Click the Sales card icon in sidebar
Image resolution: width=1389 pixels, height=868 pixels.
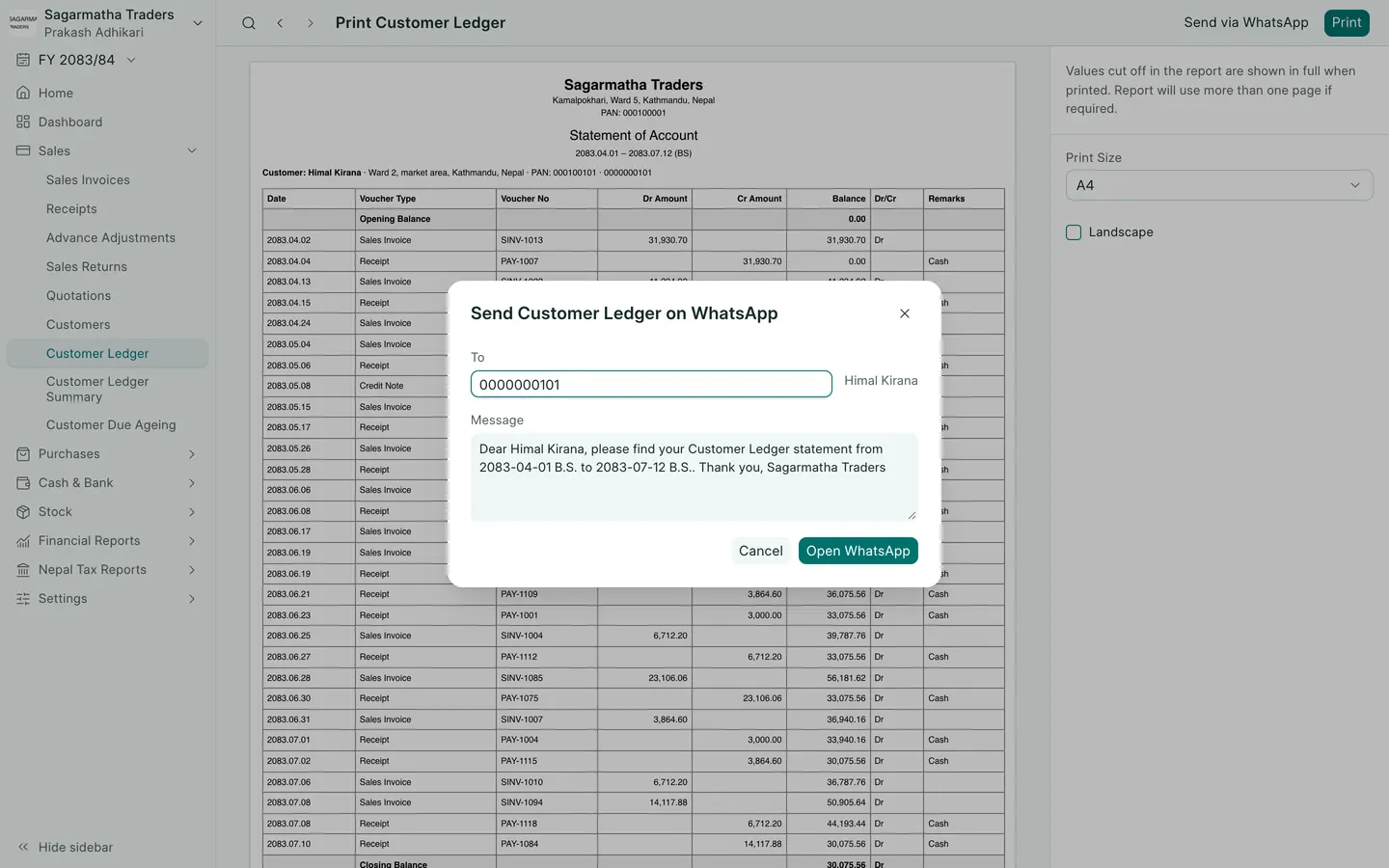click(23, 151)
